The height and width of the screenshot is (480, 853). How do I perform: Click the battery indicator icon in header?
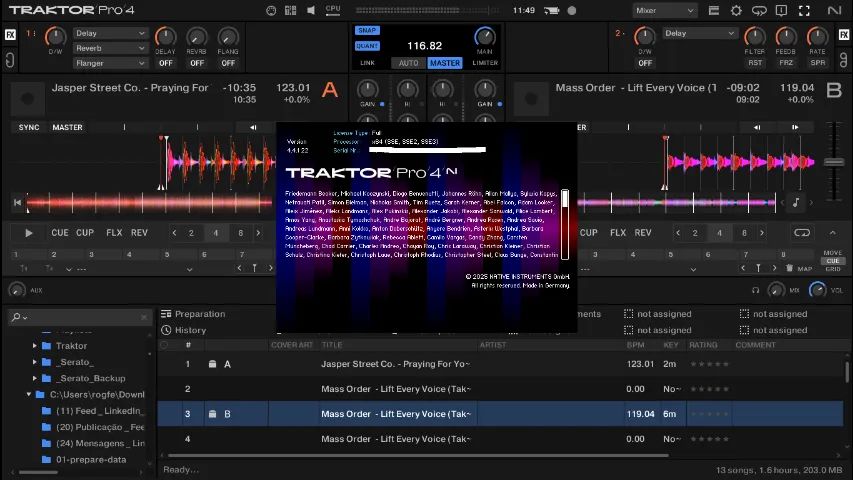(552, 10)
